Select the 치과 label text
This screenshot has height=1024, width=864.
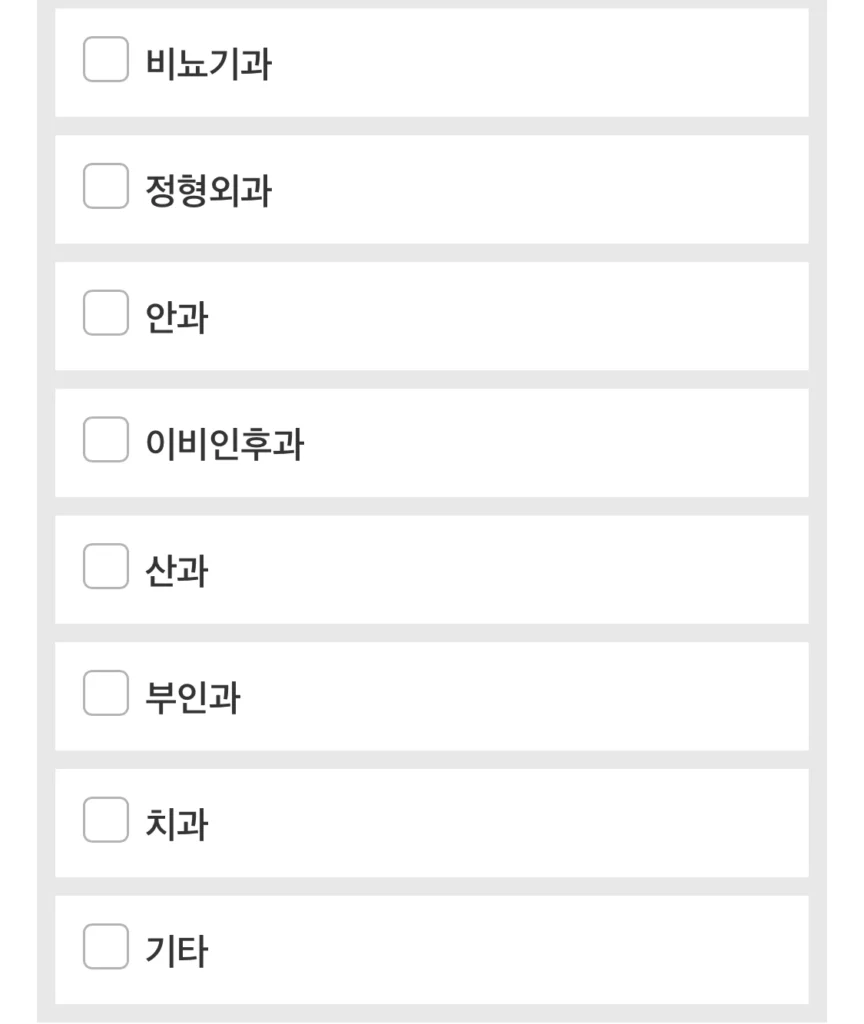point(176,824)
